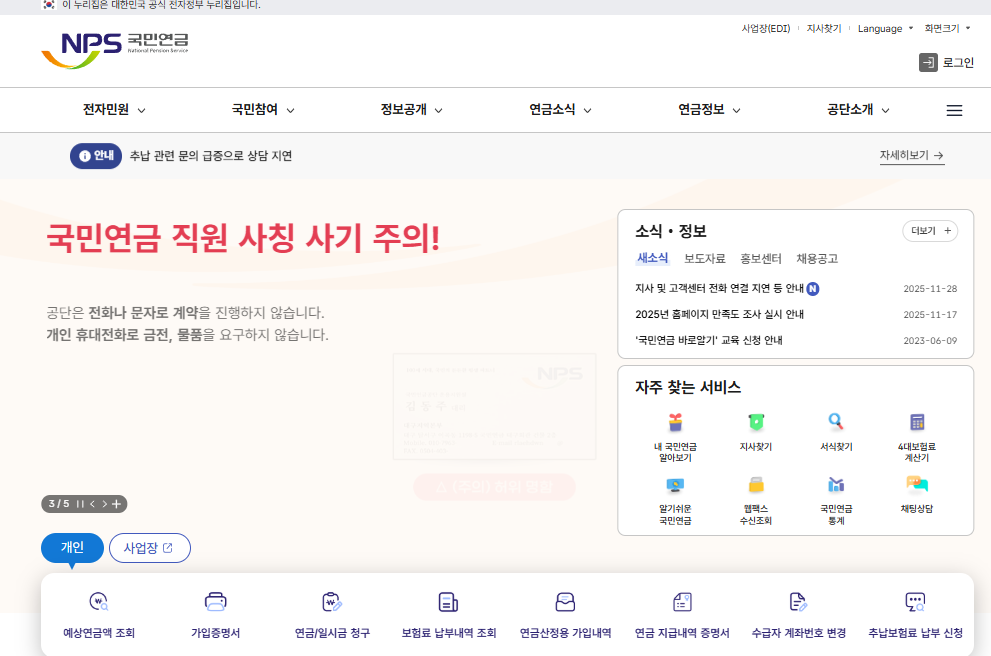Expand the 국민참여 menu
Screen dimensions: 991x656
pyautogui.click(x=263, y=110)
